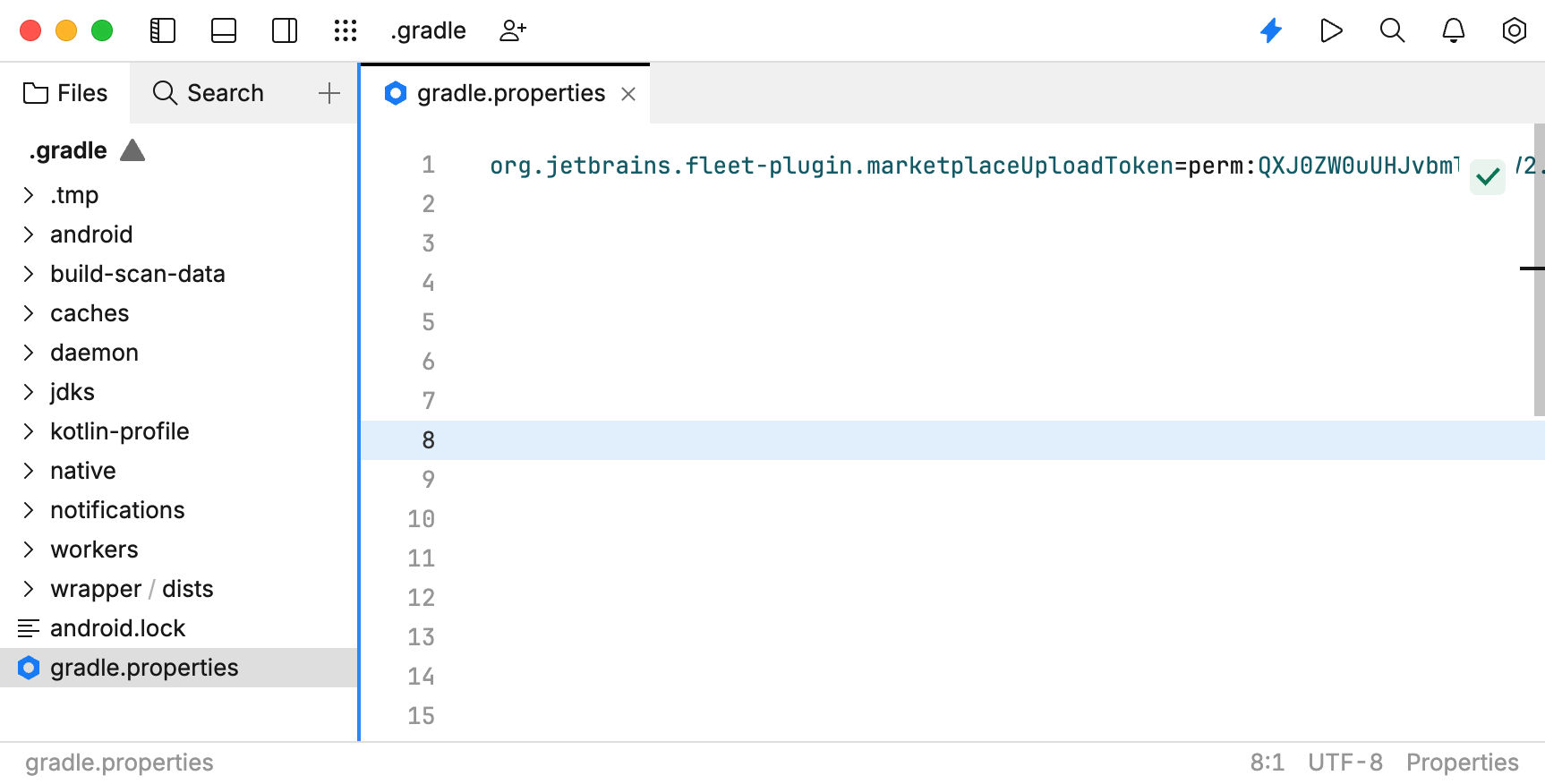Add a new panel tab with plus
This screenshot has width=1545, height=784.
click(x=329, y=93)
